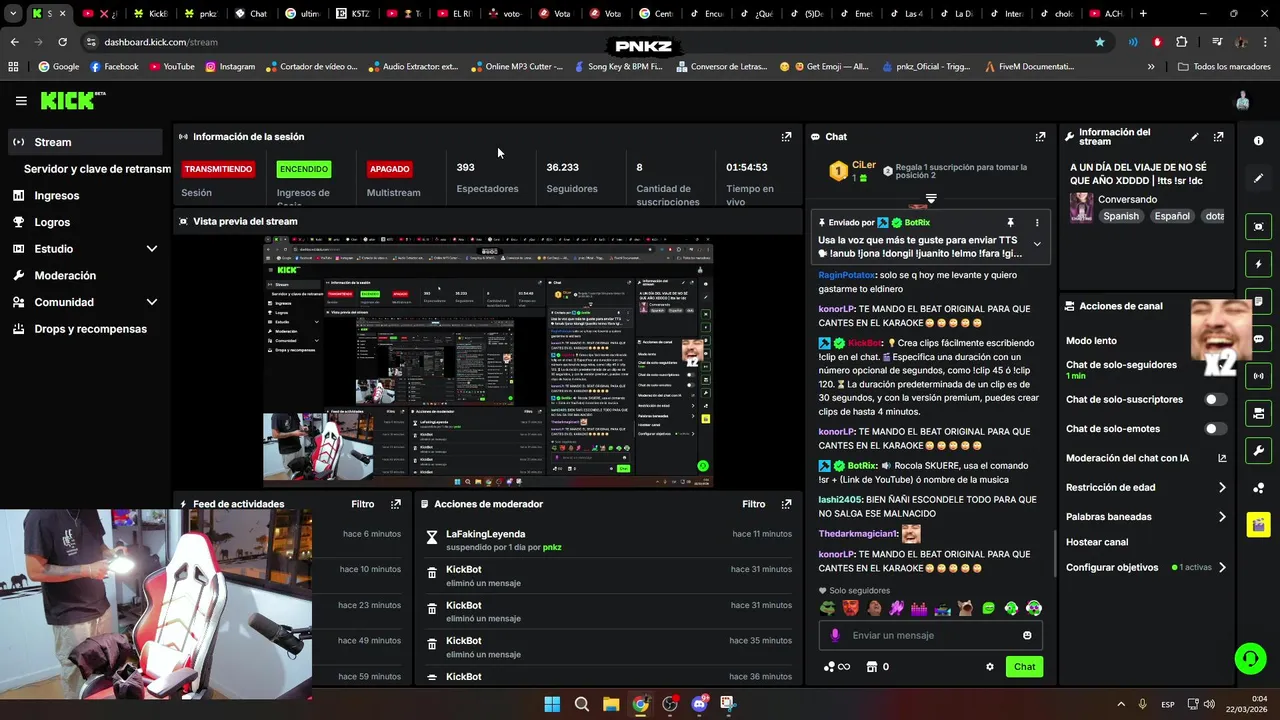Open chat settings gear icon
This screenshot has height=720, width=1280.
click(990, 667)
